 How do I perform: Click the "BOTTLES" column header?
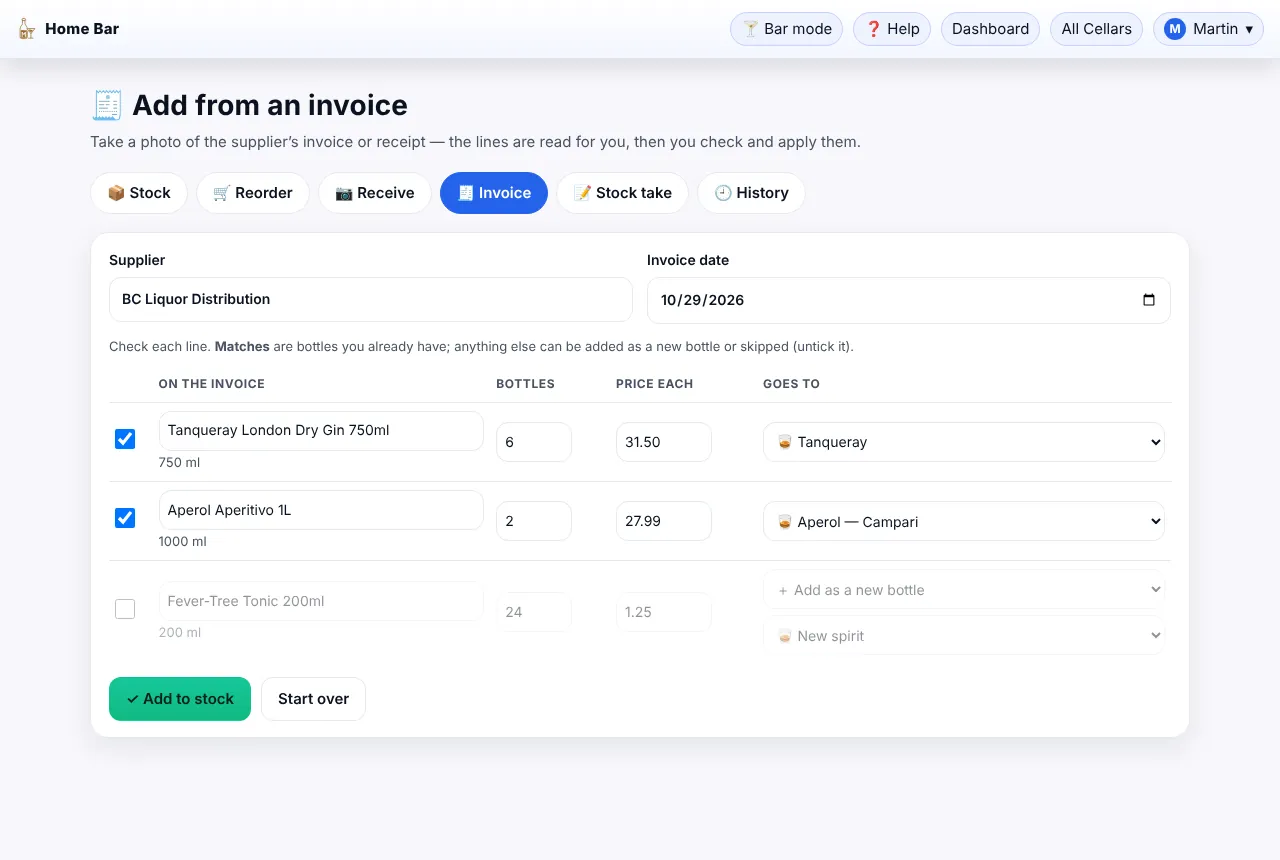[526, 384]
